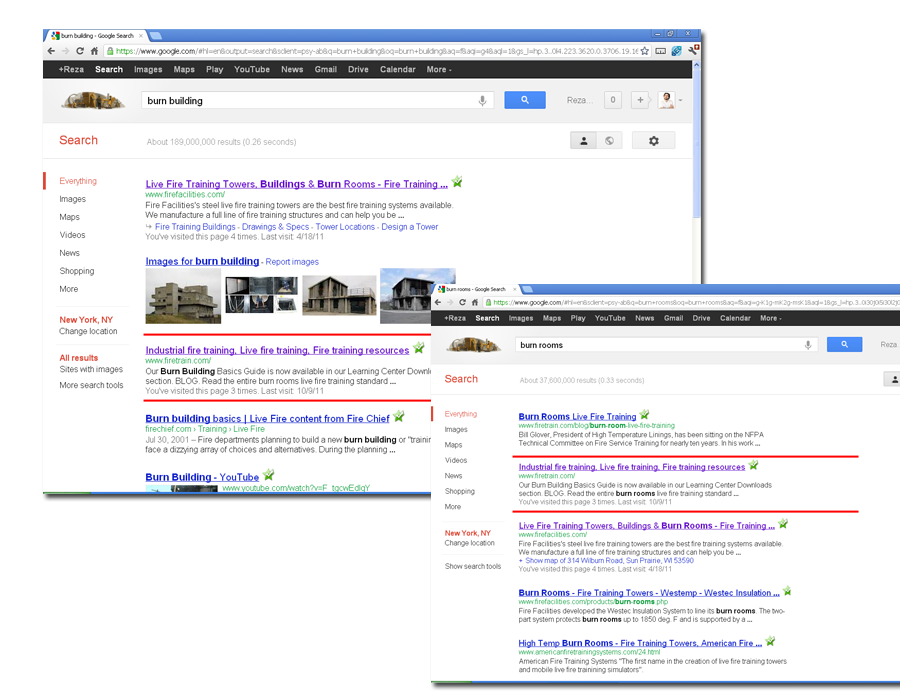Click scrollbar thumb in burn building window
Image resolution: width=900 pixels, height=700 pixels.
pyautogui.click(x=696, y=143)
